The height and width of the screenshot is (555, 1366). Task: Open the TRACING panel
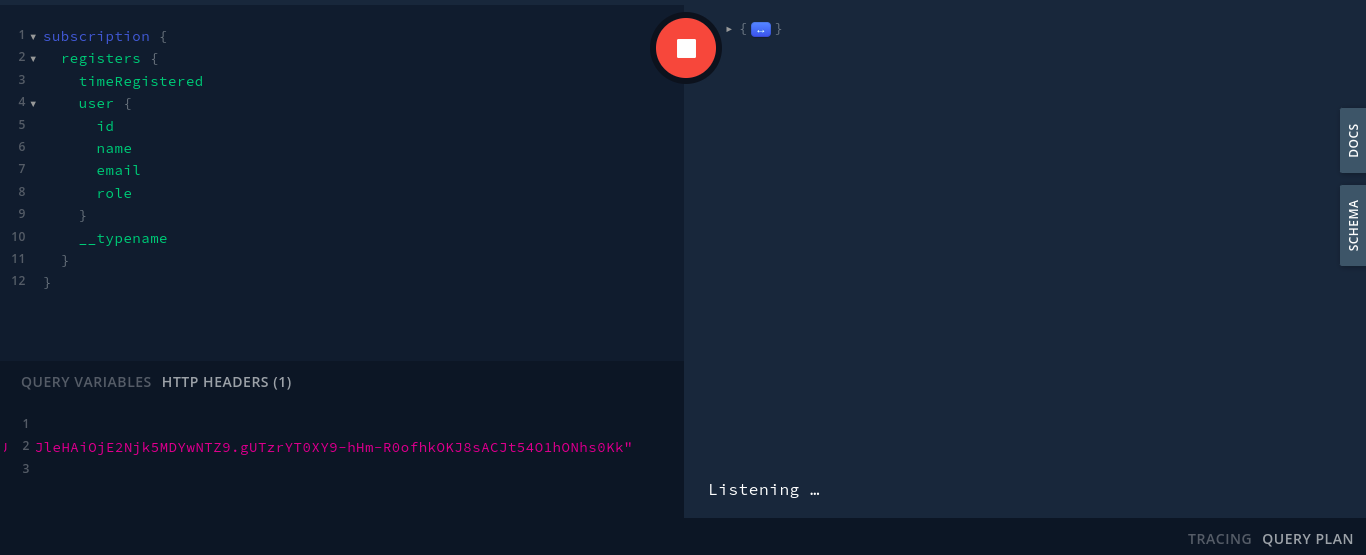[1220, 539]
